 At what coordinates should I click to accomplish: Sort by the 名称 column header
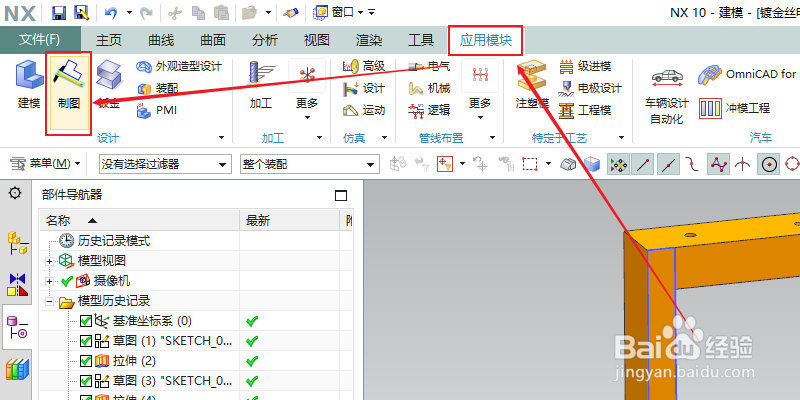pyautogui.click(x=140, y=220)
